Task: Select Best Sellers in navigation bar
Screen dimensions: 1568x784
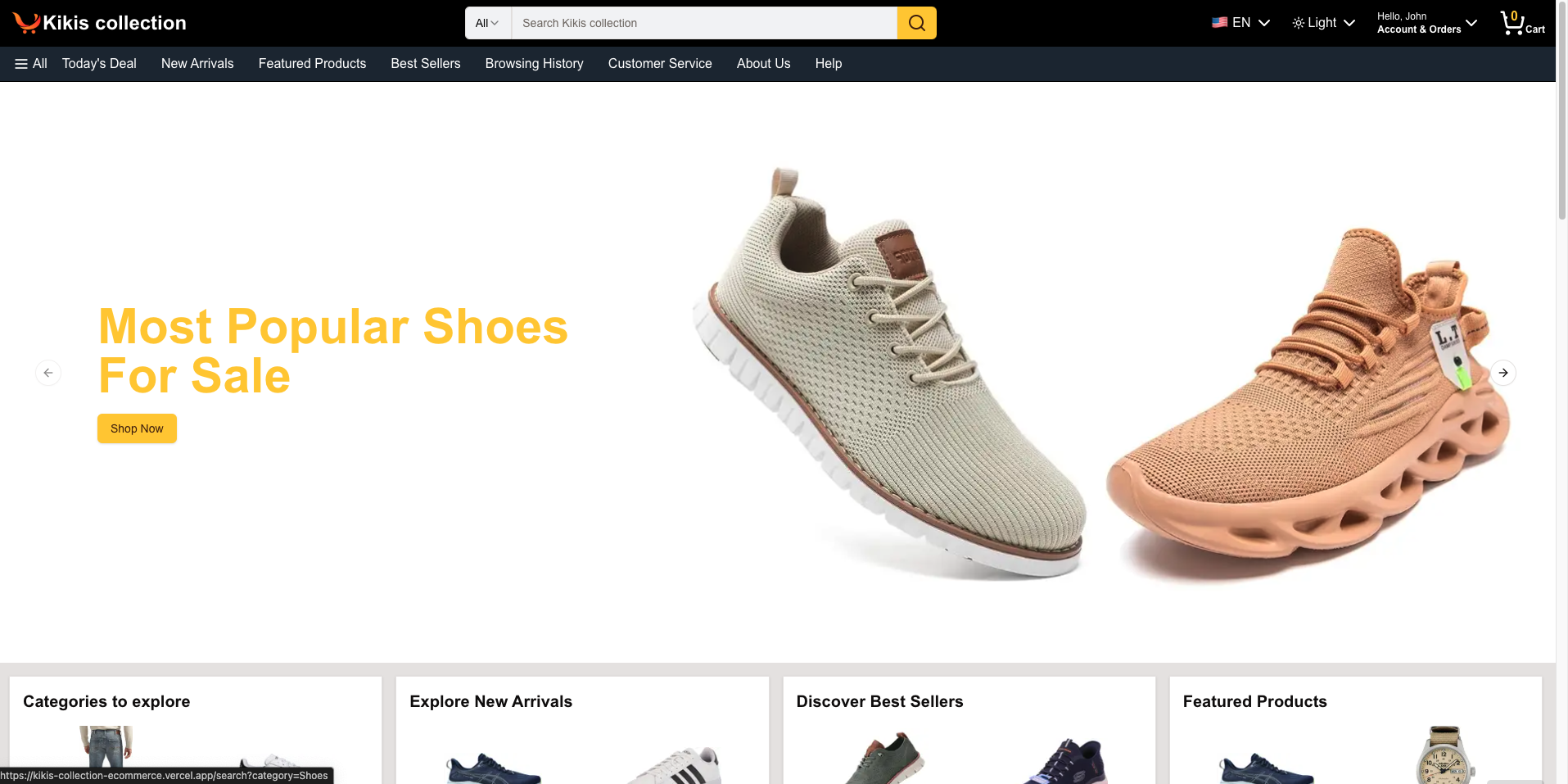Action: pyautogui.click(x=426, y=64)
